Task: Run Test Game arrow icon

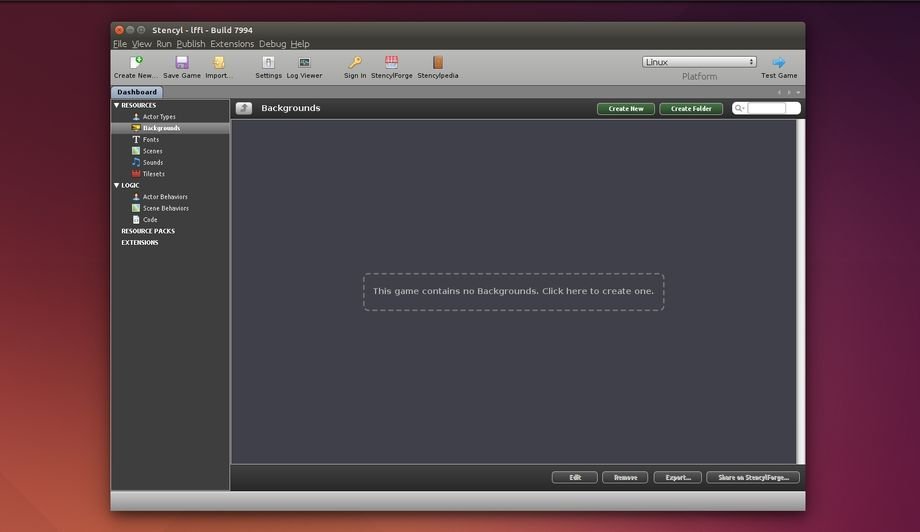Action: click(x=779, y=63)
